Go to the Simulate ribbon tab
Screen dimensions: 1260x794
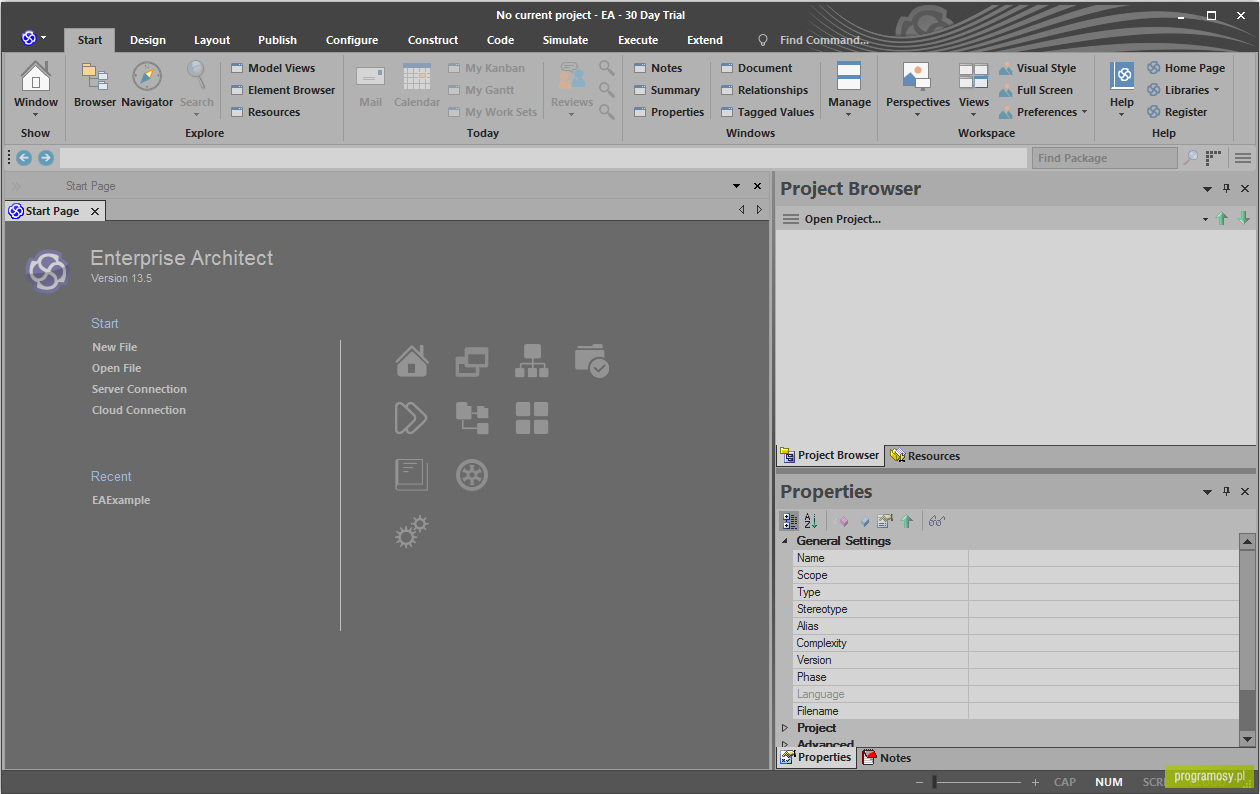[x=565, y=40]
